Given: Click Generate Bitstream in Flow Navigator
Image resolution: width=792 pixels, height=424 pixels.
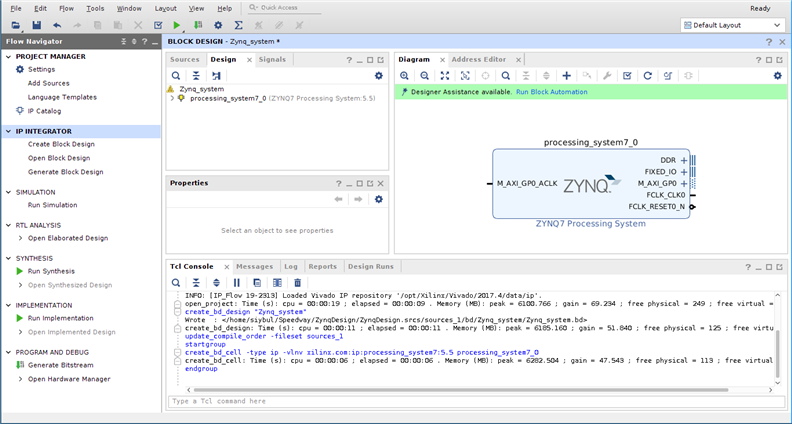Looking at the screenshot, I should (x=60, y=365).
